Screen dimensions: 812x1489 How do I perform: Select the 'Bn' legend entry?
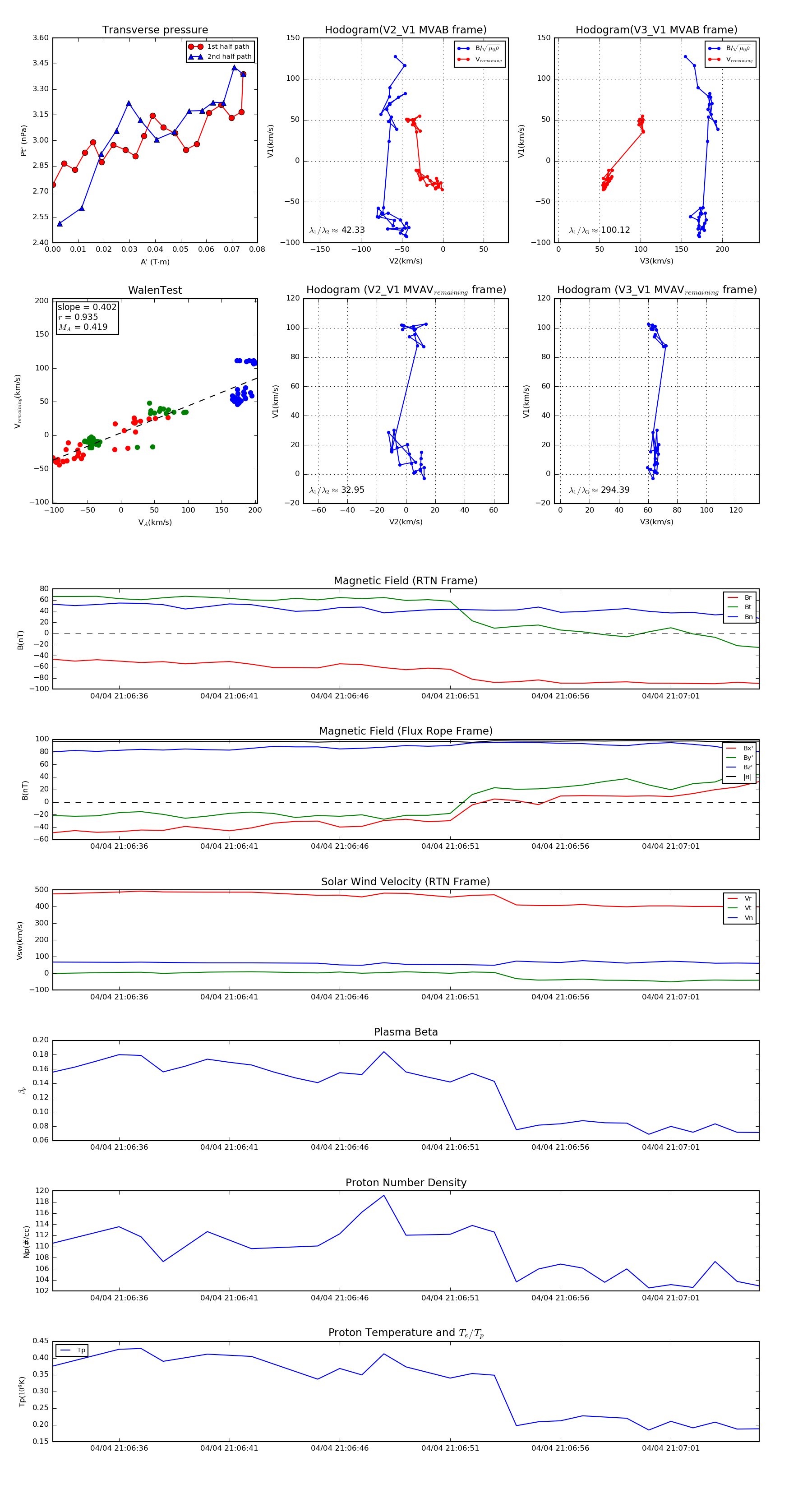[x=740, y=617]
